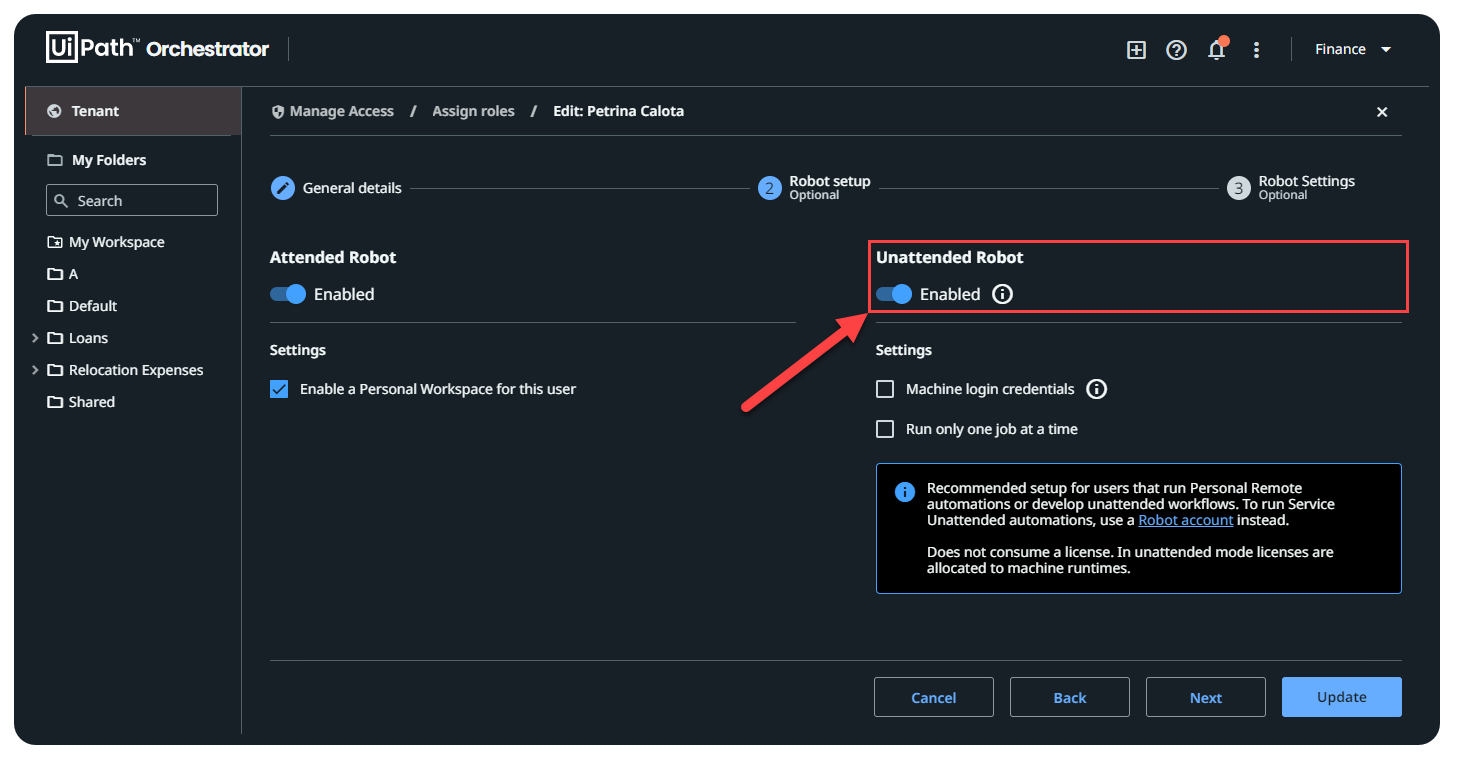
Task: Uncheck Enable a Personal Workspace checkbox
Action: [x=279, y=389]
